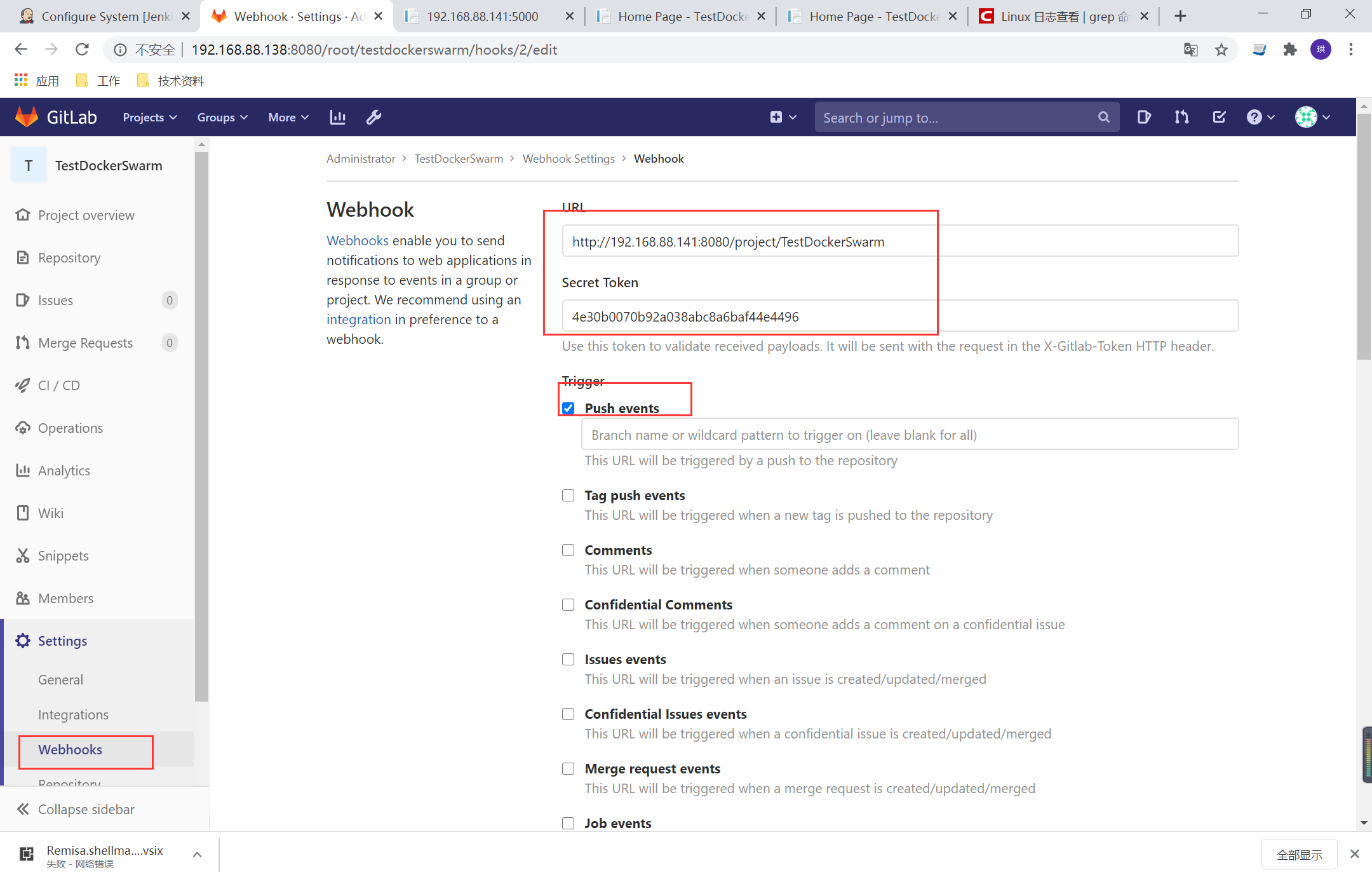Viewport: 1372px width, 877px height.
Task: Click the Webhooks link in description
Action: pyautogui.click(x=358, y=240)
